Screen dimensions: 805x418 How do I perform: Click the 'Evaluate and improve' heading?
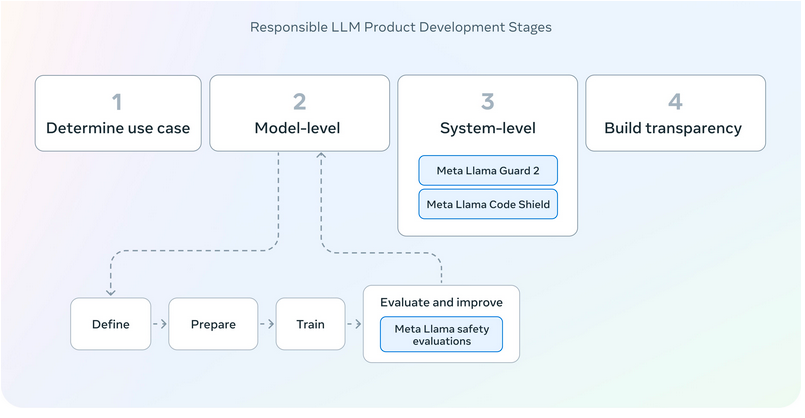[x=442, y=302]
